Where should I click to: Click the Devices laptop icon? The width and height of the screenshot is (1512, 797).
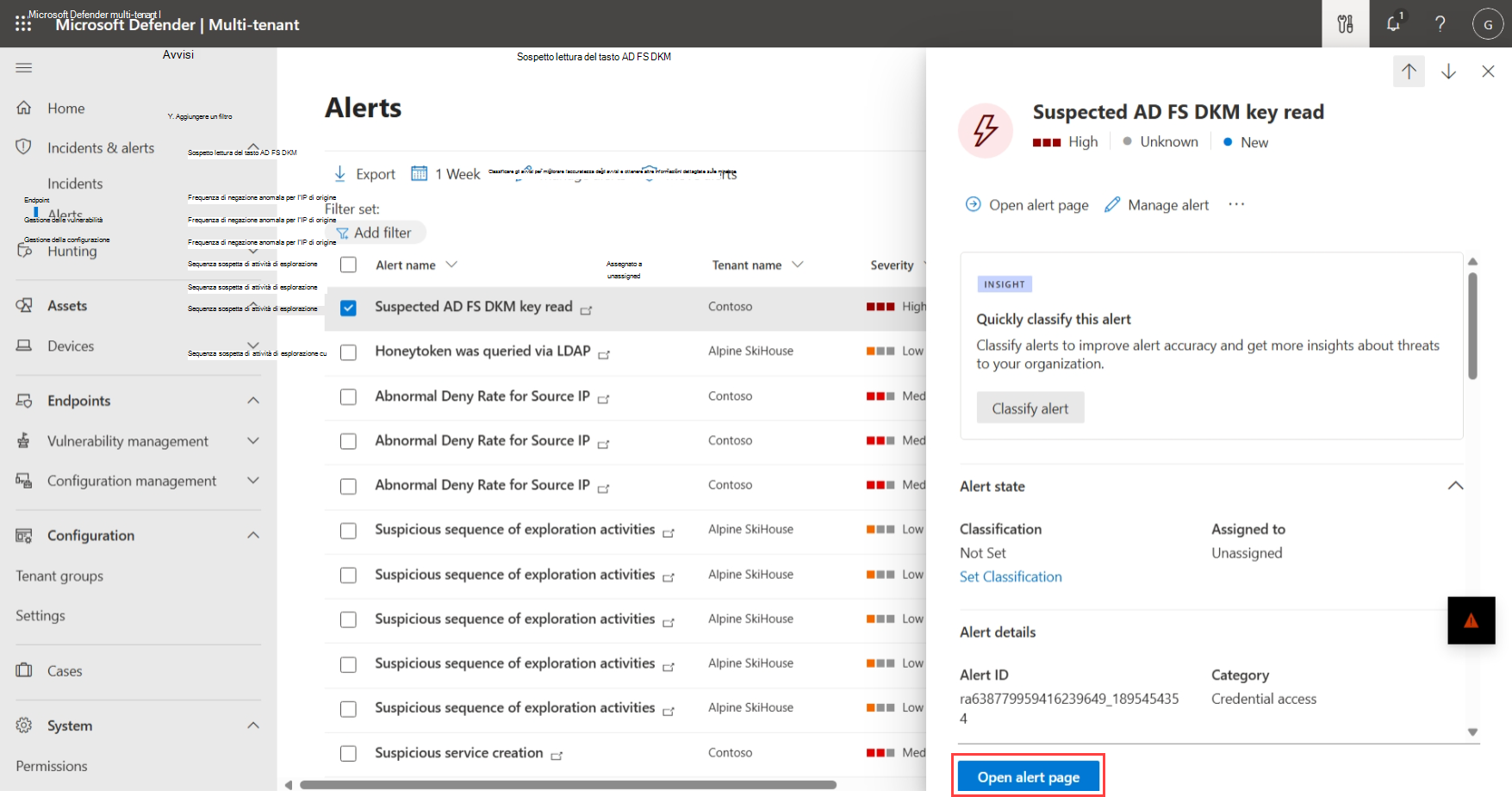(x=24, y=346)
